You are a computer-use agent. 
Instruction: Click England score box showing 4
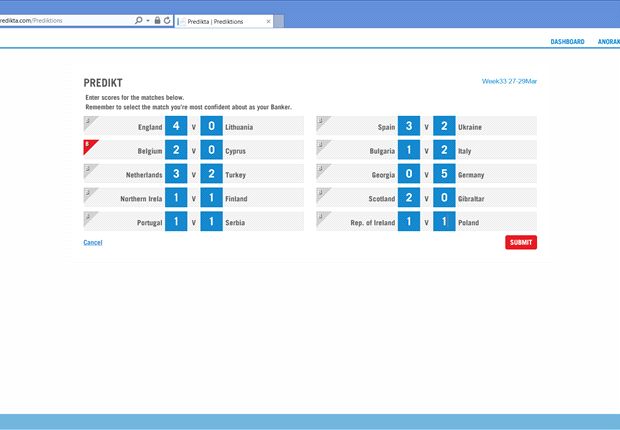click(176, 126)
